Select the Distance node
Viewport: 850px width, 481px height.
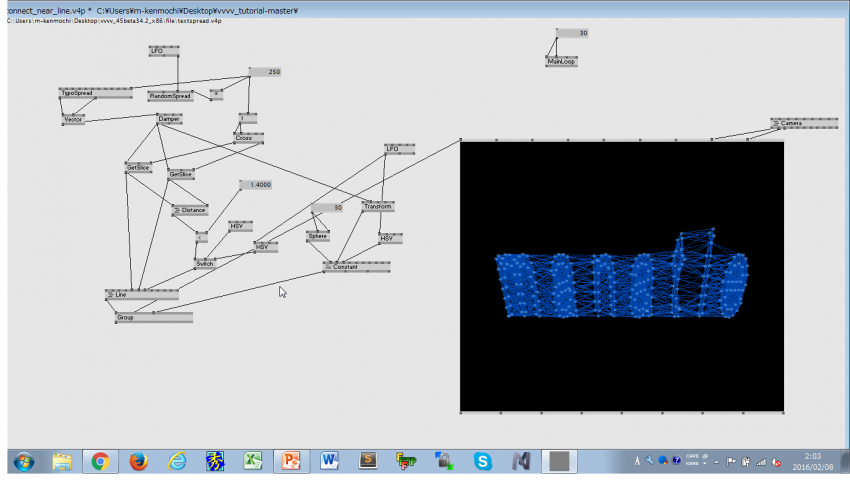click(x=191, y=210)
